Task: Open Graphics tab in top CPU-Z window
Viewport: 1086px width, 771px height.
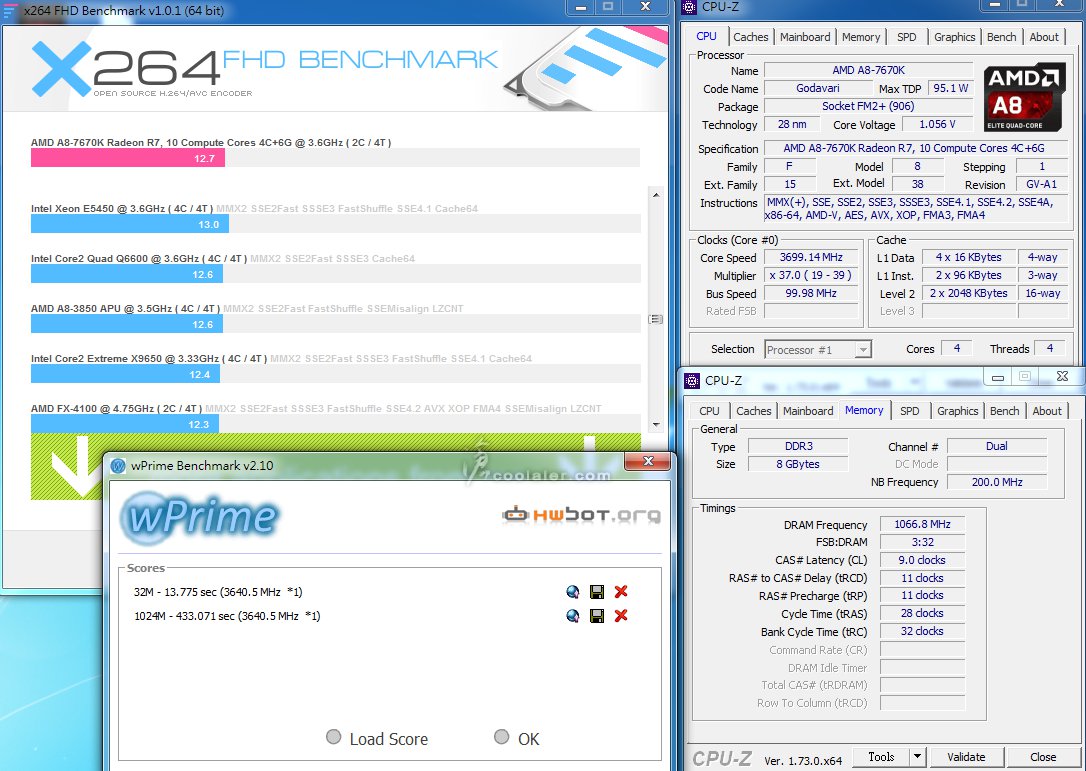Action: point(954,37)
